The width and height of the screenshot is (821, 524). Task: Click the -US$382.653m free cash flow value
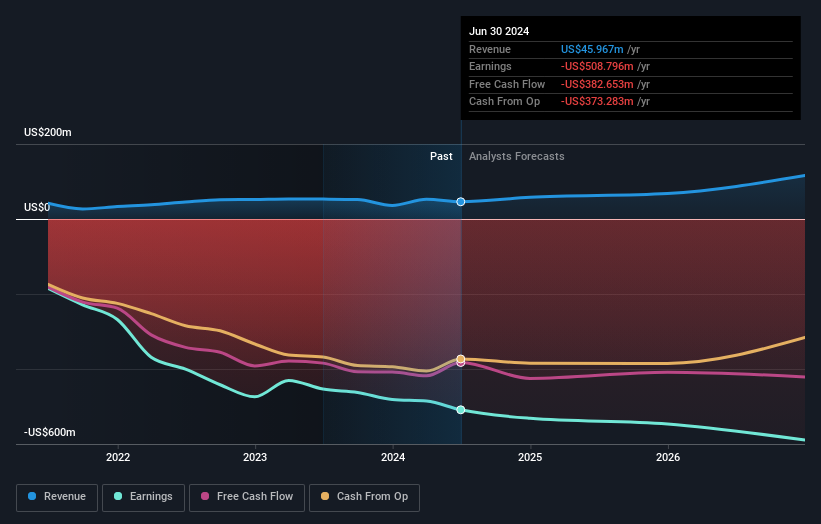[597, 84]
